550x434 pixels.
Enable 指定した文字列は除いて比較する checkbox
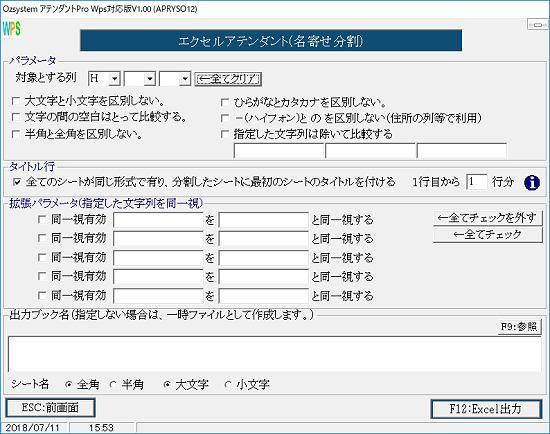(x=225, y=134)
